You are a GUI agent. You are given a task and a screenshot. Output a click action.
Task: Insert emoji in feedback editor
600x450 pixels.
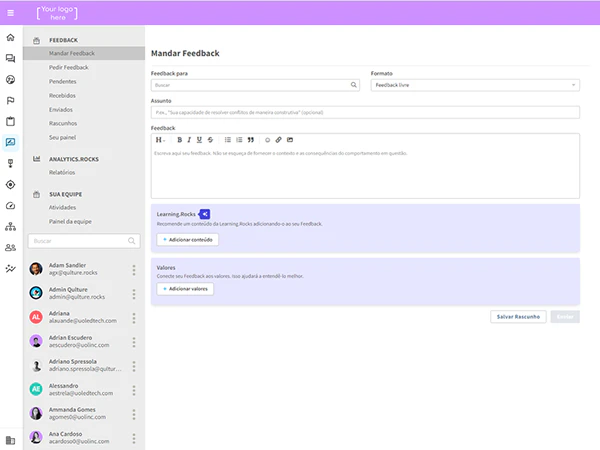click(267, 140)
